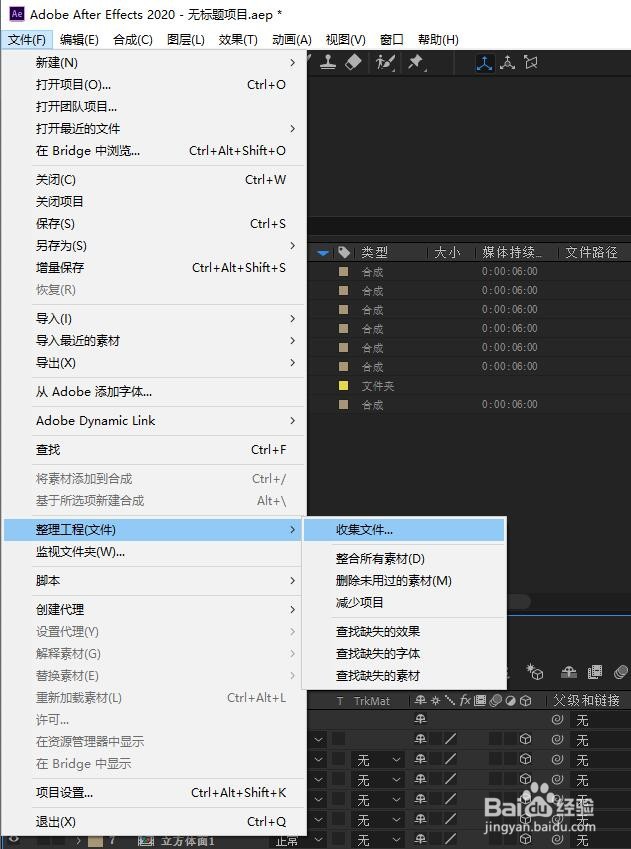The height and width of the screenshot is (849, 631).
Task: Click the Adjustment Layer column header icon
Action: coord(510,701)
